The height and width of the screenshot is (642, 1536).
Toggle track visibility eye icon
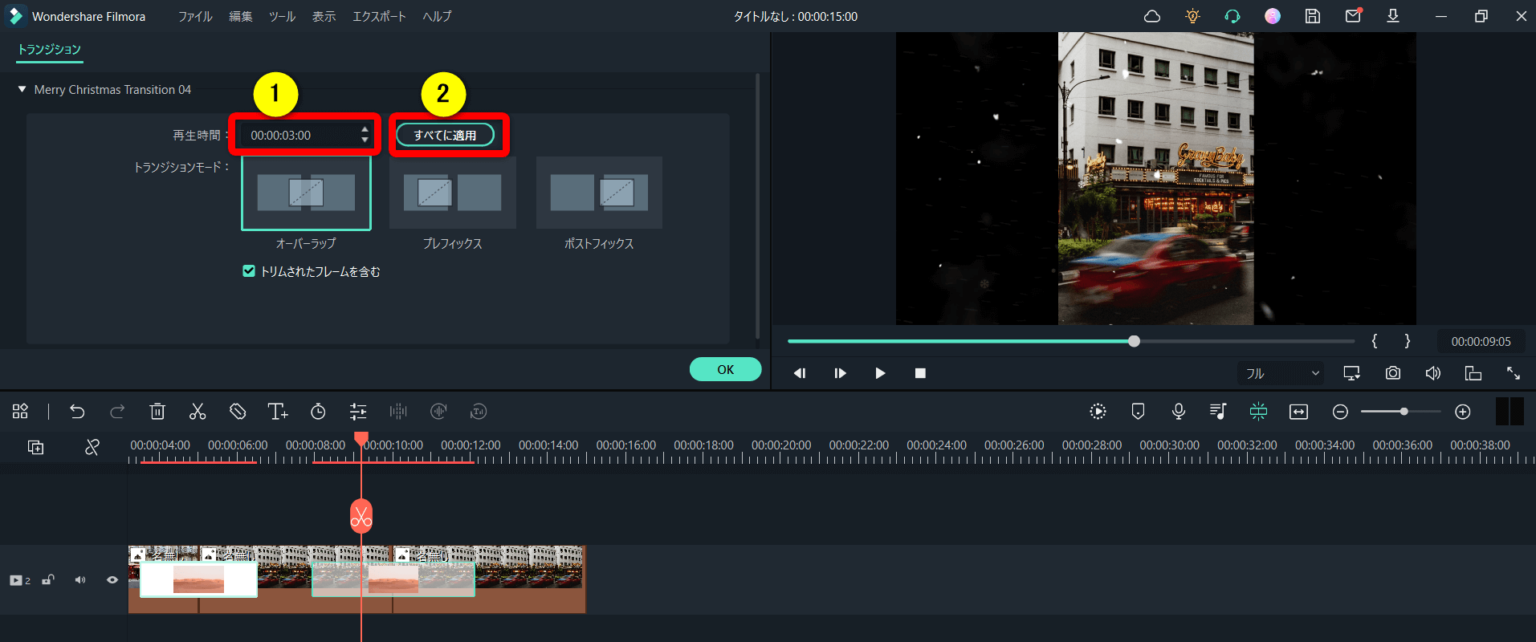click(x=112, y=580)
